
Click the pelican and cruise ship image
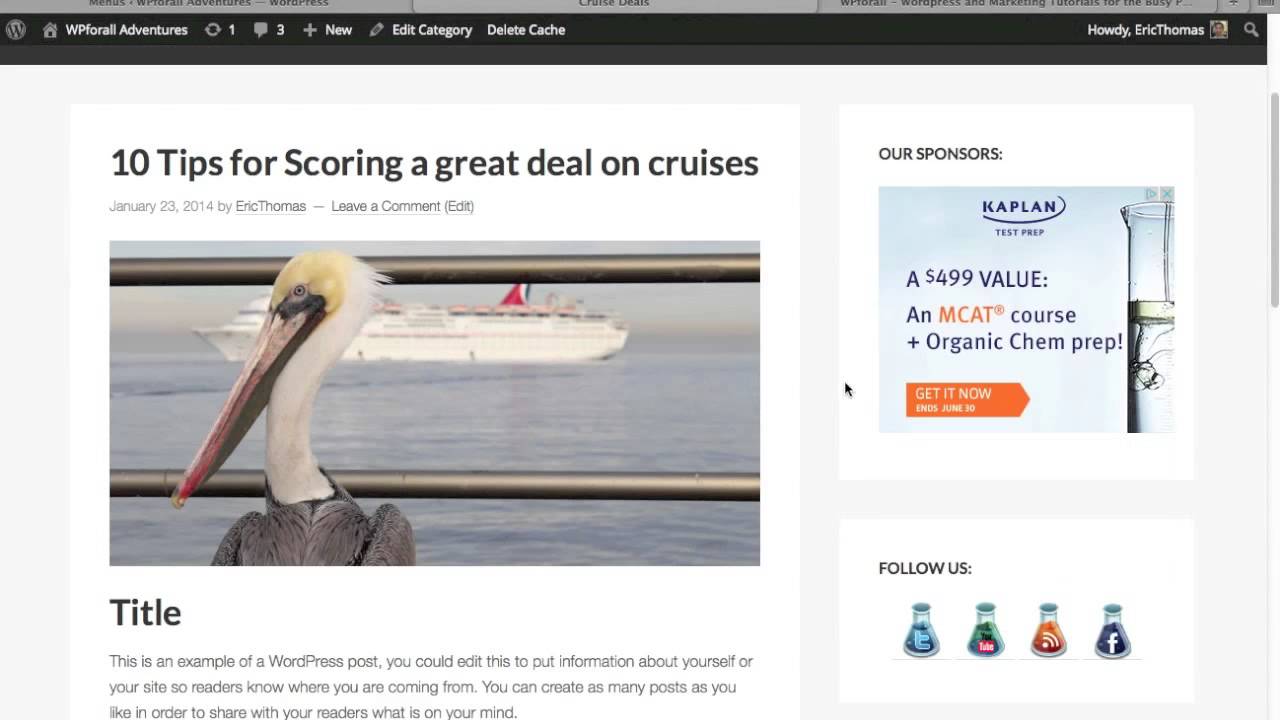tap(435, 403)
